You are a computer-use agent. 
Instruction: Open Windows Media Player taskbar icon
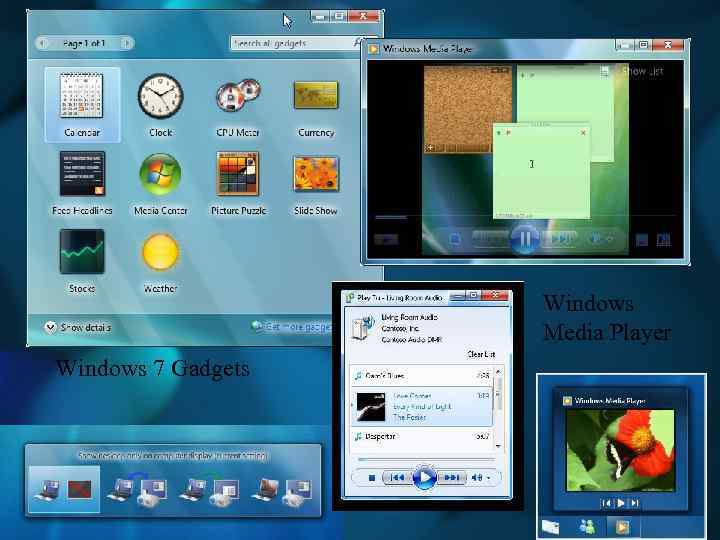coord(623,527)
